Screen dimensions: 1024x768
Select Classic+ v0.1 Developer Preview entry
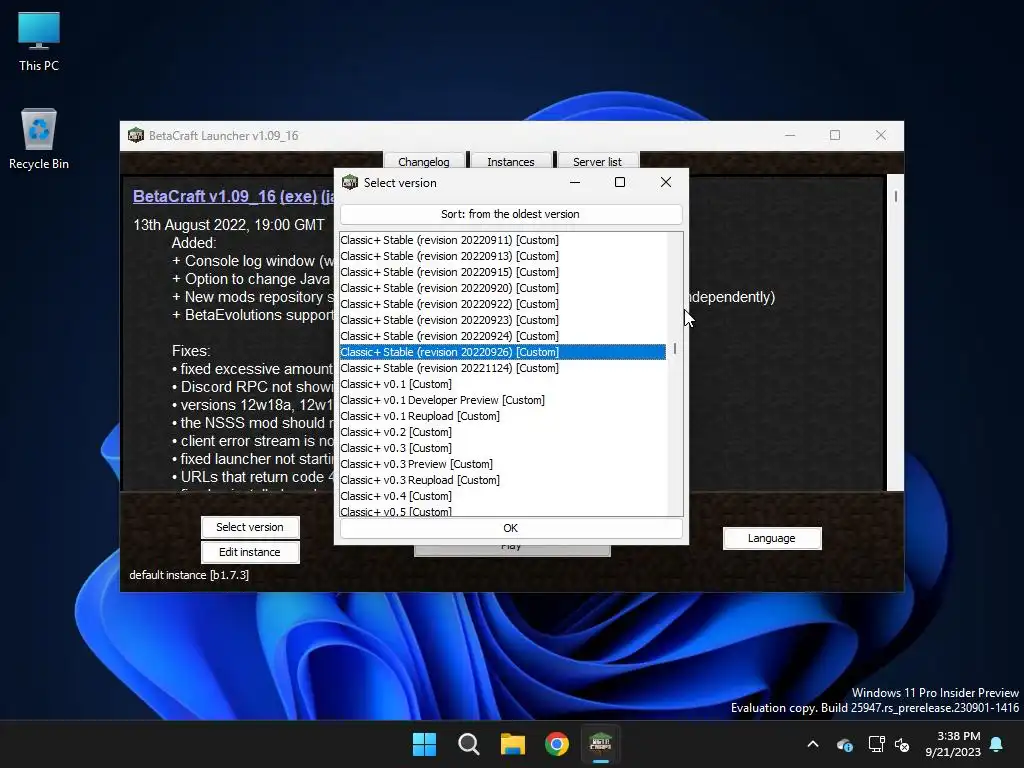pyautogui.click(x=503, y=400)
